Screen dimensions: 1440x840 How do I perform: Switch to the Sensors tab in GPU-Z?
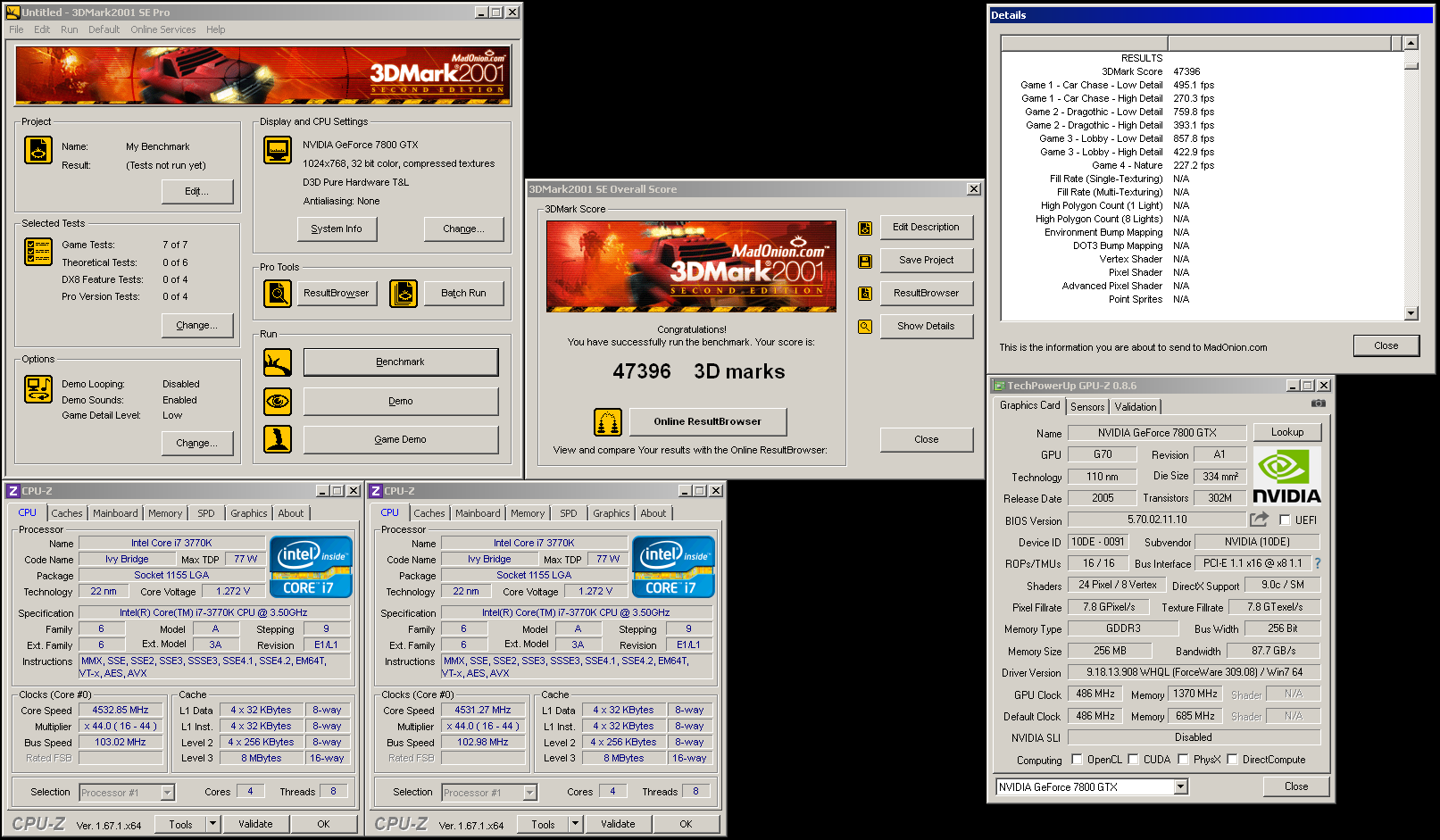pos(1087,407)
